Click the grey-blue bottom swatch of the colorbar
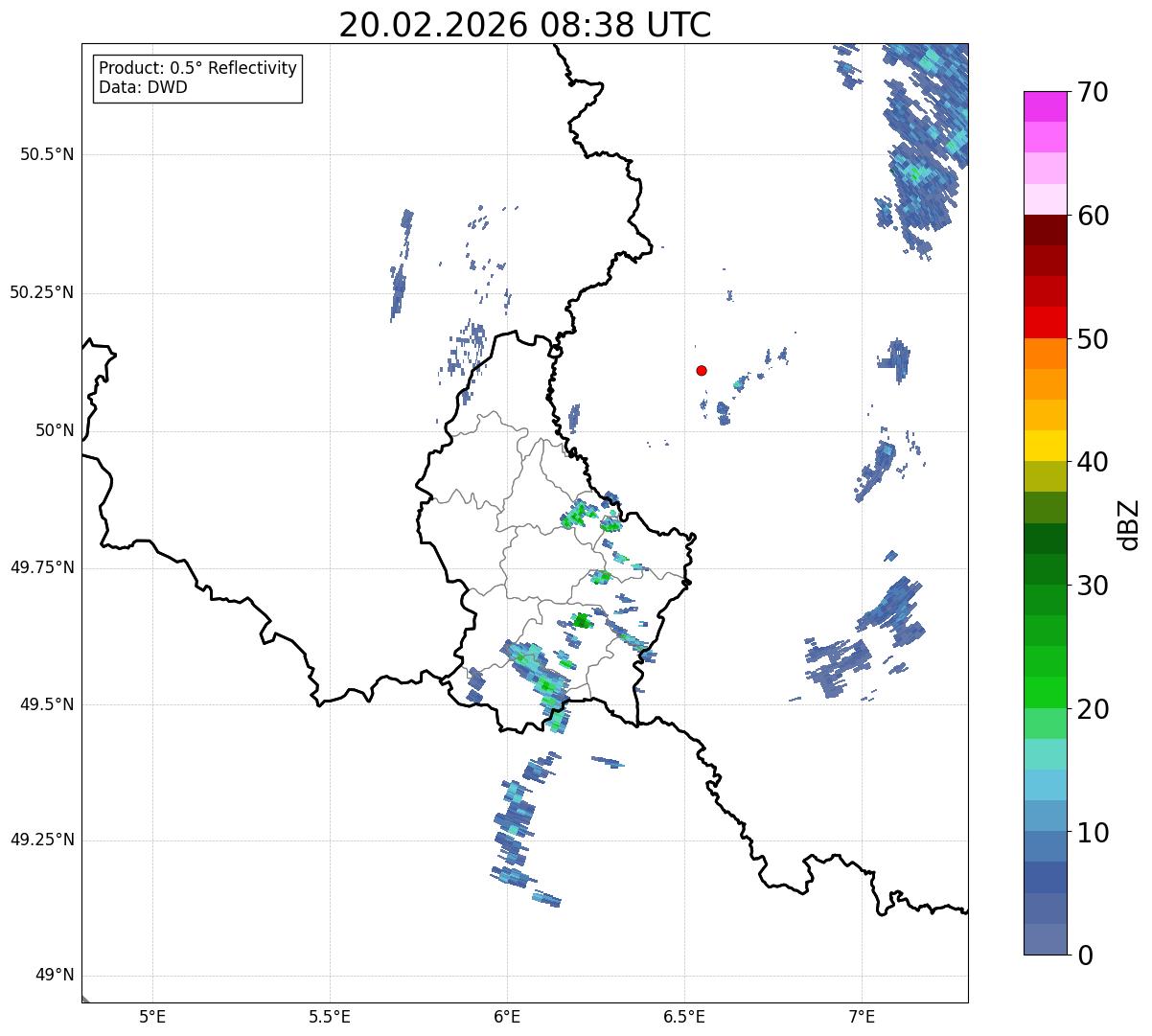 coord(1046,939)
